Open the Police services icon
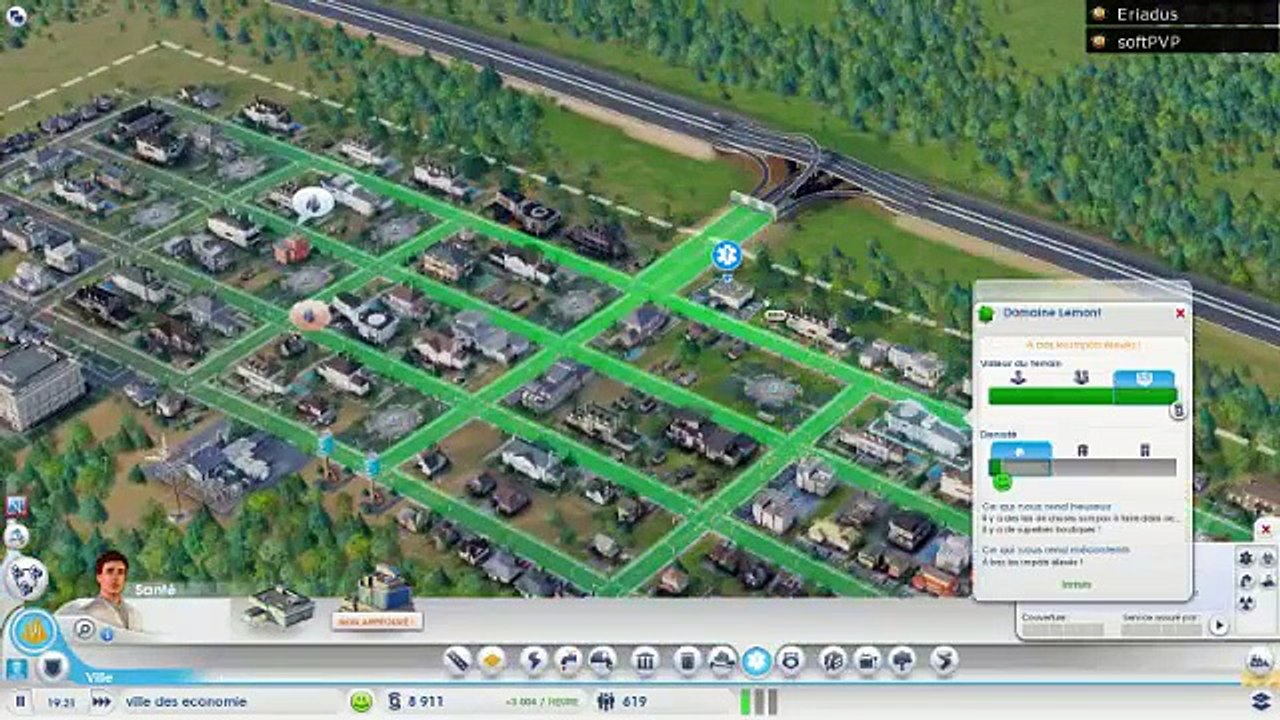The height and width of the screenshot is (720, 1280). point(791,661)
